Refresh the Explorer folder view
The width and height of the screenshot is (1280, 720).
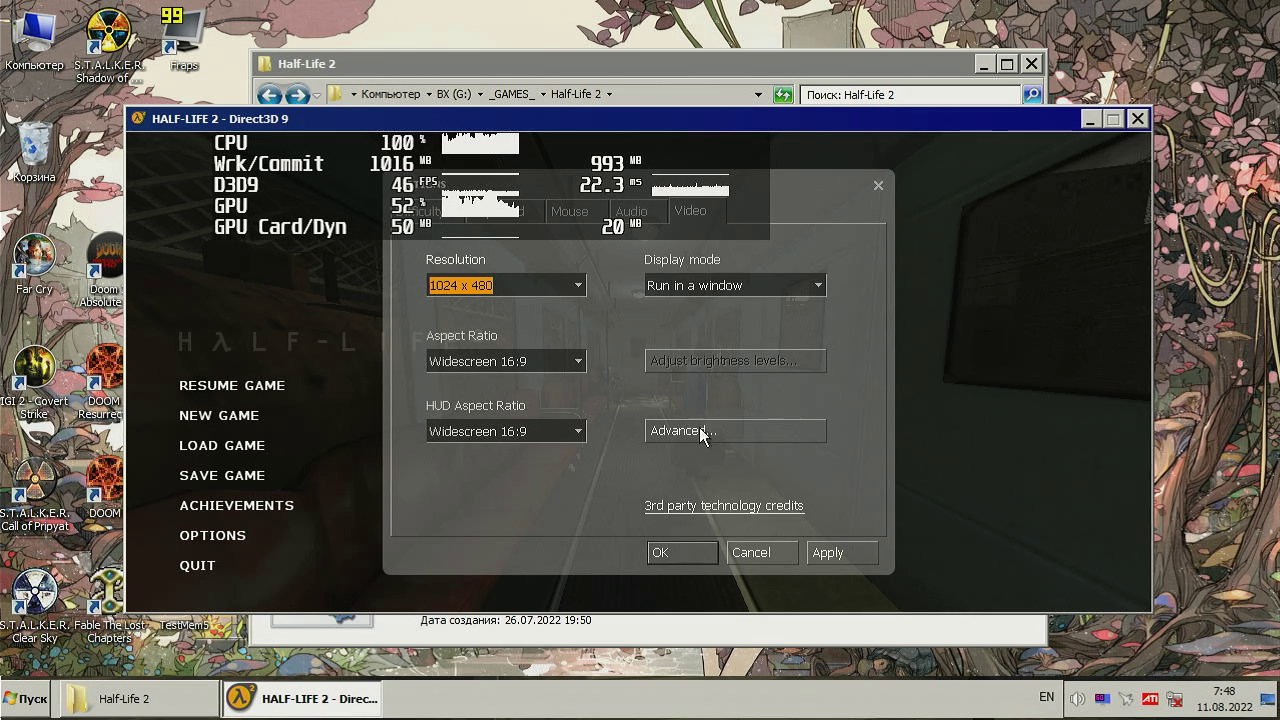point(783,94)
